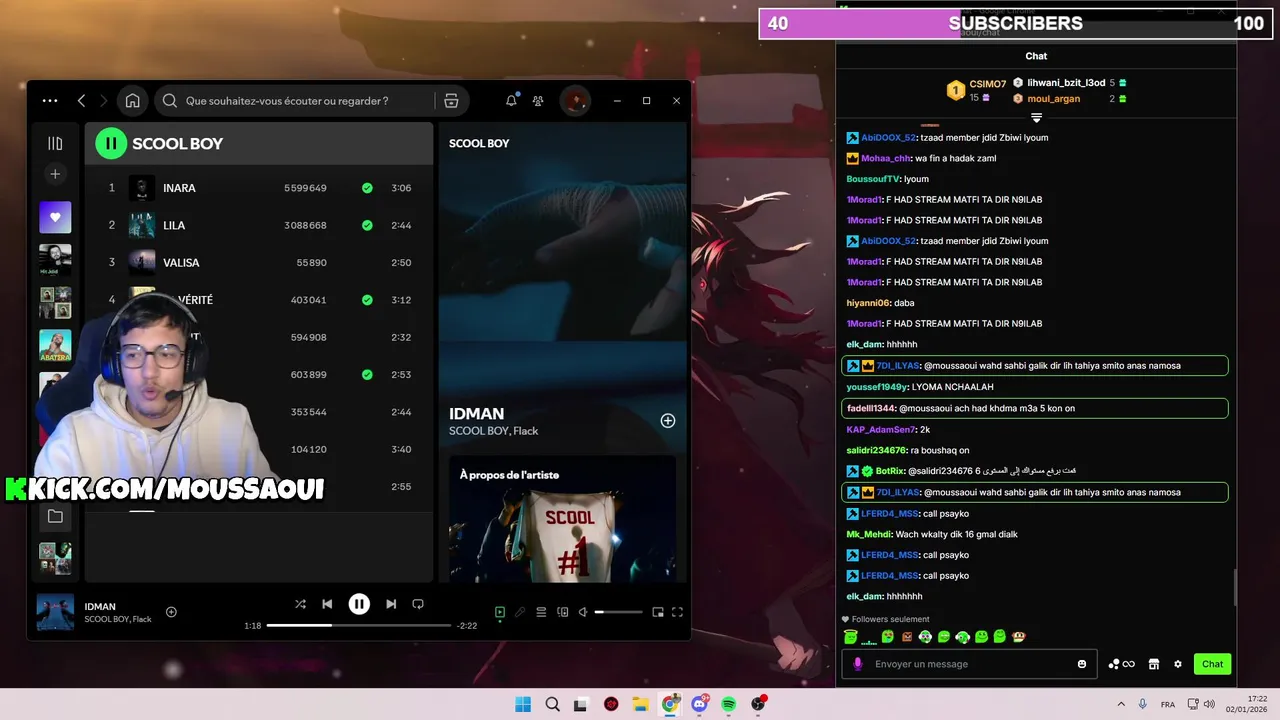Click the Kick chat message field
This screenshot has height=720, width=1280.
pos(968,664)
